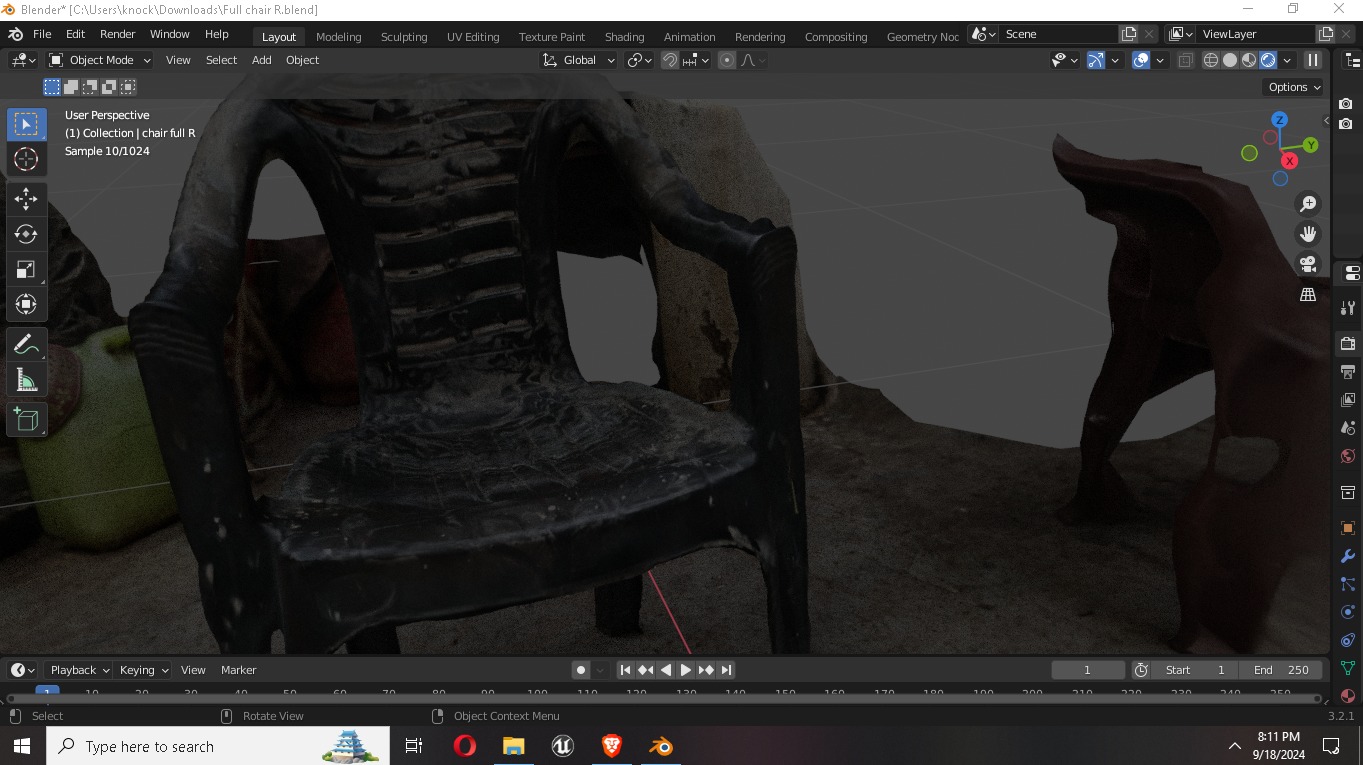Toggle snapping magnet in header

click(x=670, y=60)
